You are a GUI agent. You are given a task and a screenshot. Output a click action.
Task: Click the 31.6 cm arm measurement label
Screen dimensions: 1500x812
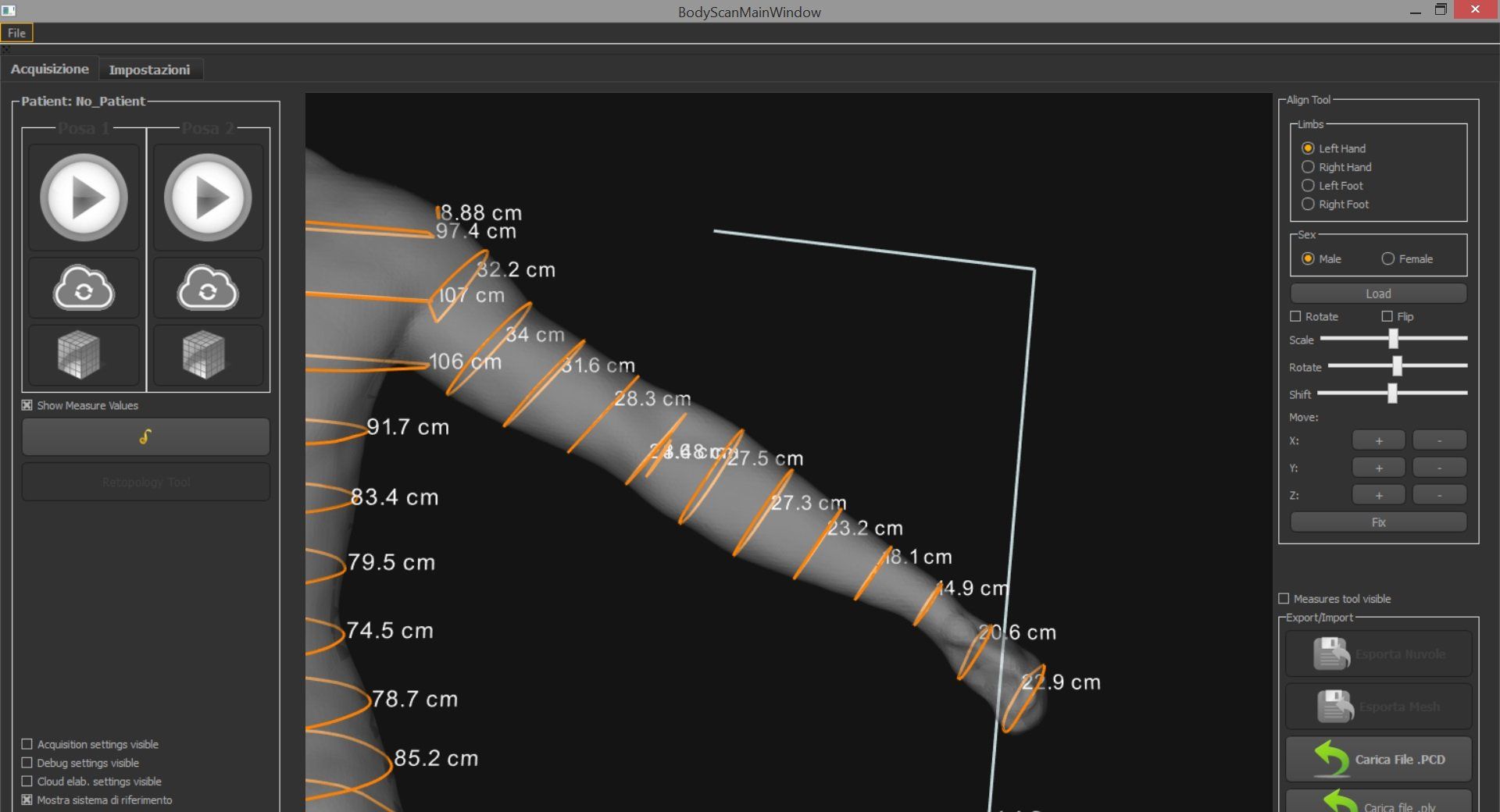(598, 365)
